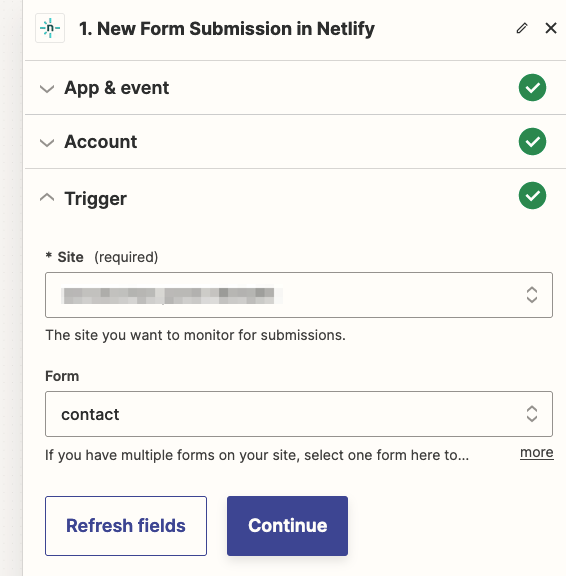Viewport: 566px width, 576px height.
Task: Click the Form dropdown up-down arrows
Action: click(532, 414)
